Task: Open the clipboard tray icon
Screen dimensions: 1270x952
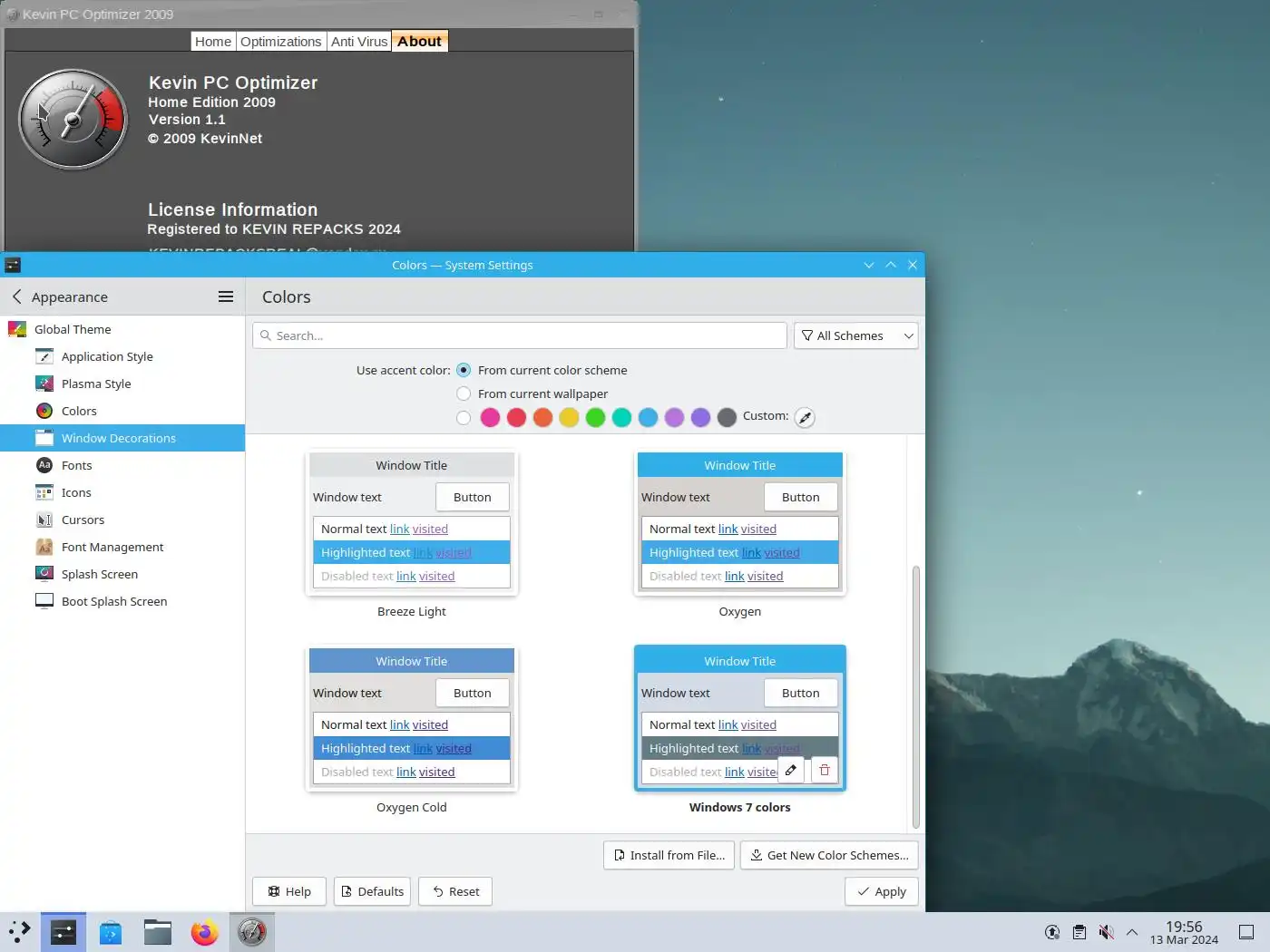Action: [x=1079, y=932]
